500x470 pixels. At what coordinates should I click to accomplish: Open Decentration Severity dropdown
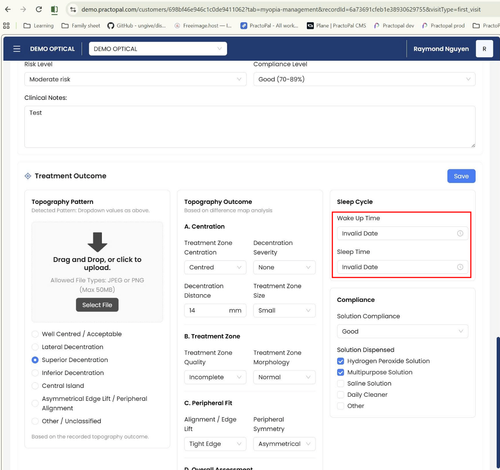[x=284, y=267]
